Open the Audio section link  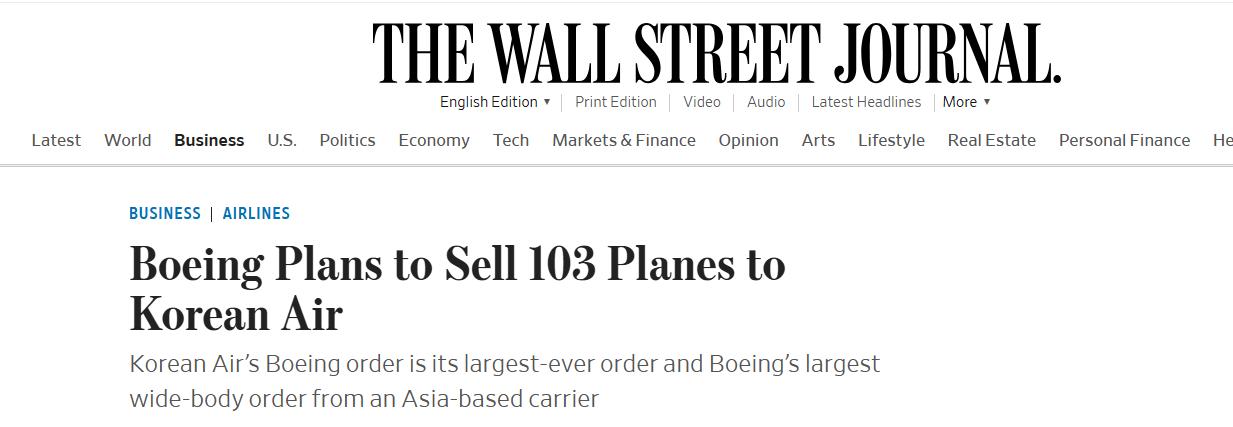(766, 102)
